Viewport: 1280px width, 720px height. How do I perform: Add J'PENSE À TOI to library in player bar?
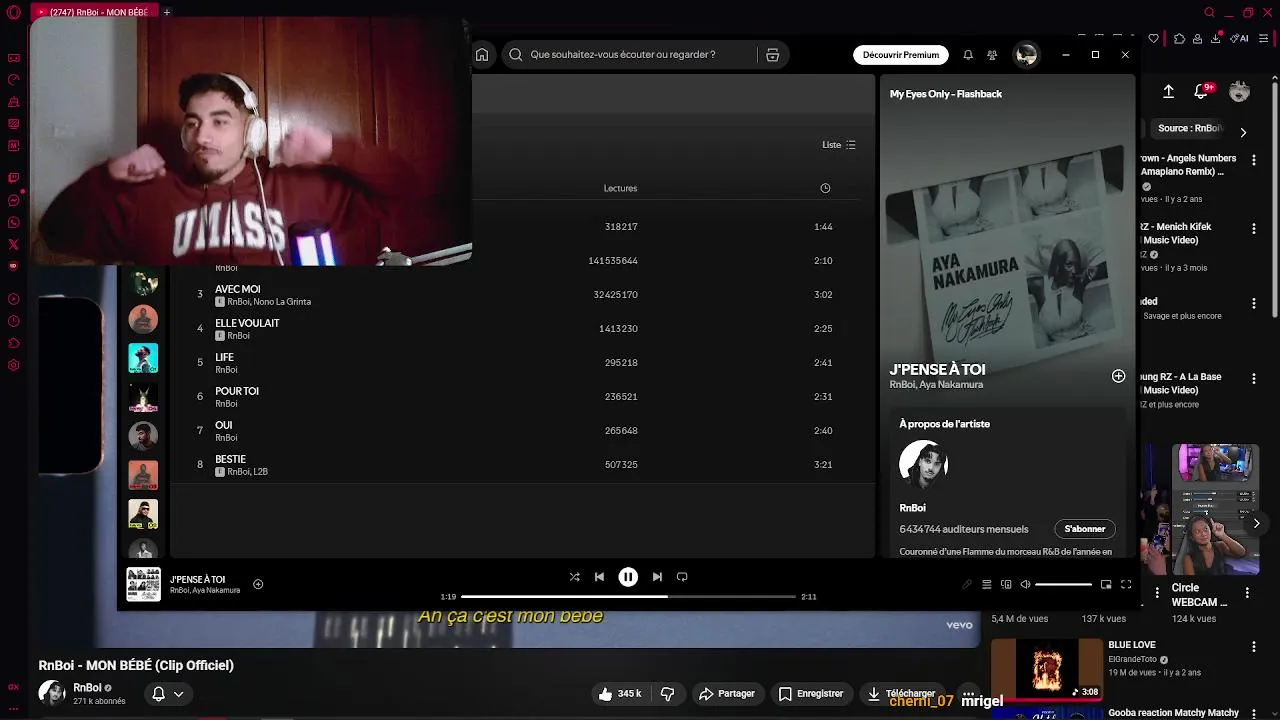258,584
